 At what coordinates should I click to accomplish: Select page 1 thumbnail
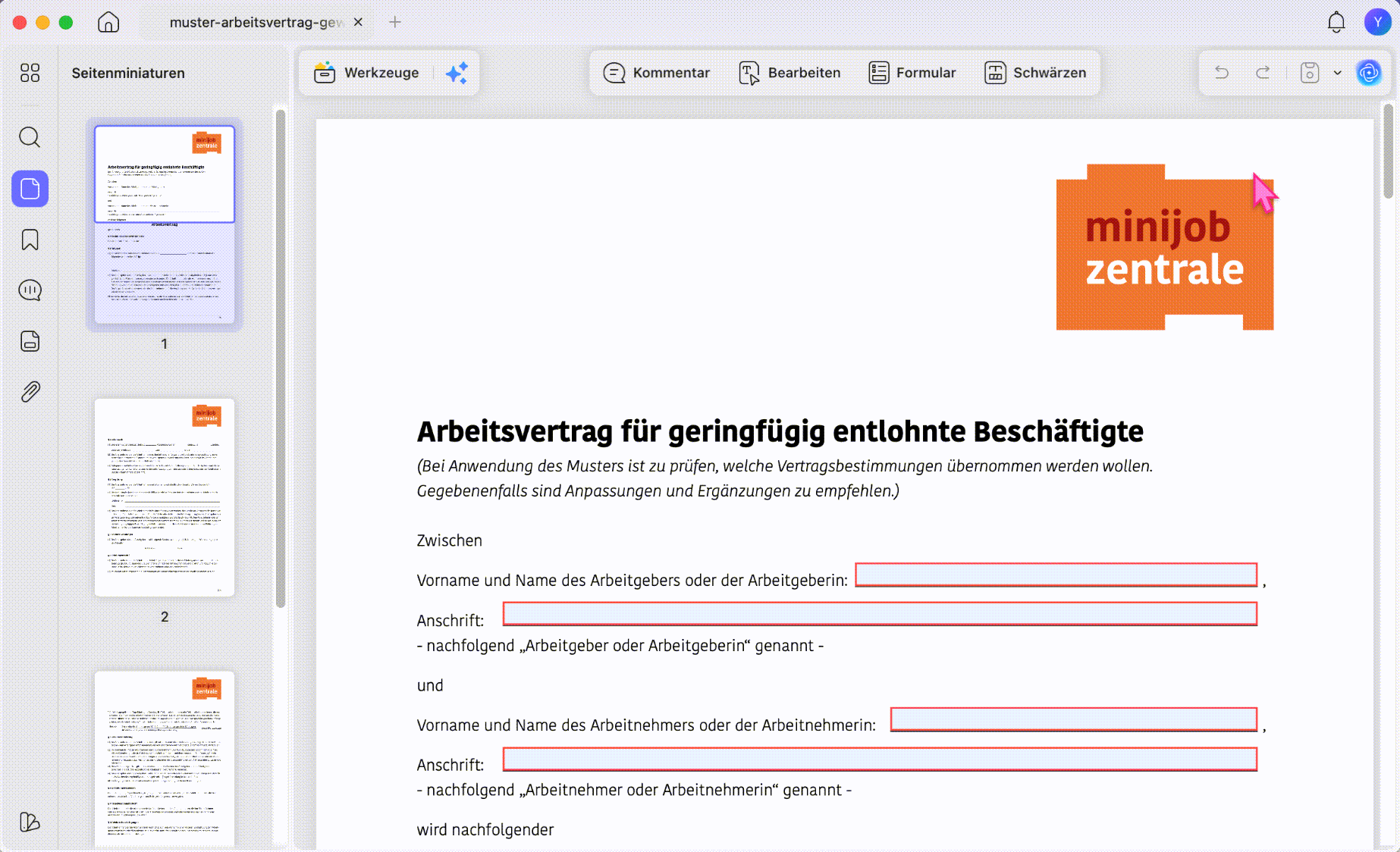(165, 224)
